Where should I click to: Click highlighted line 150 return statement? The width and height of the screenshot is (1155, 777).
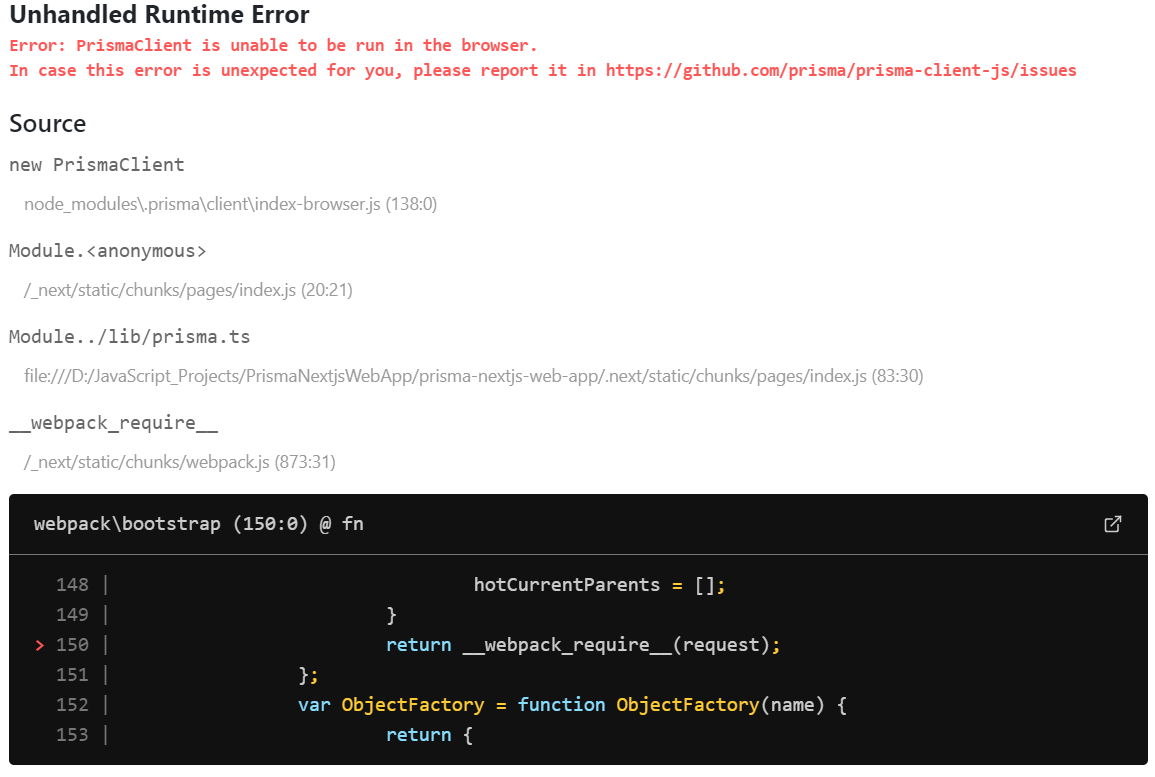[x=583, y=645]
